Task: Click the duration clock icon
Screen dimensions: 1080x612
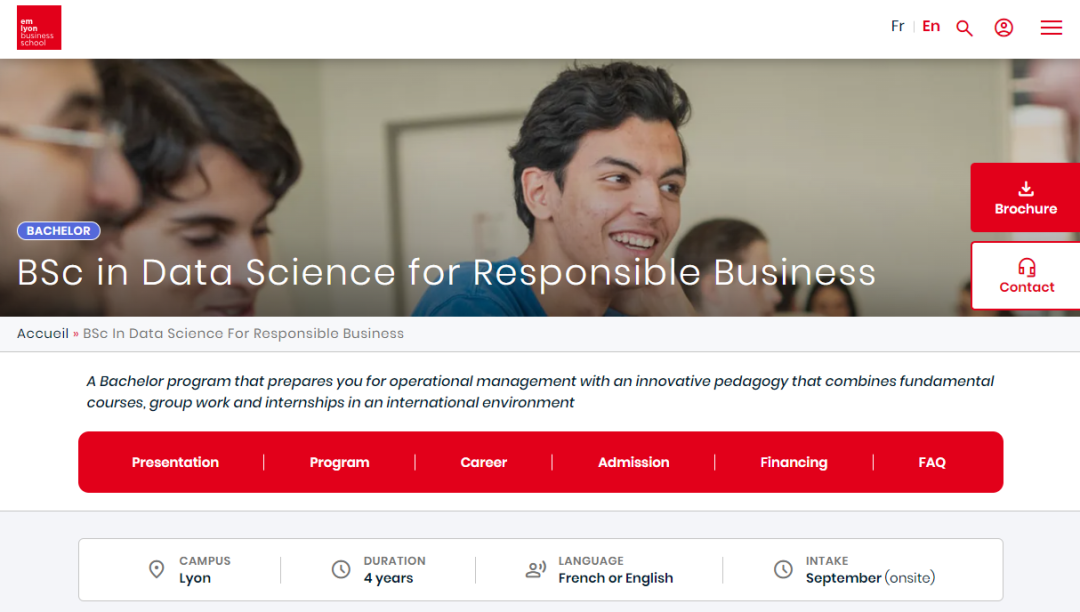Action: pos(341,569)
